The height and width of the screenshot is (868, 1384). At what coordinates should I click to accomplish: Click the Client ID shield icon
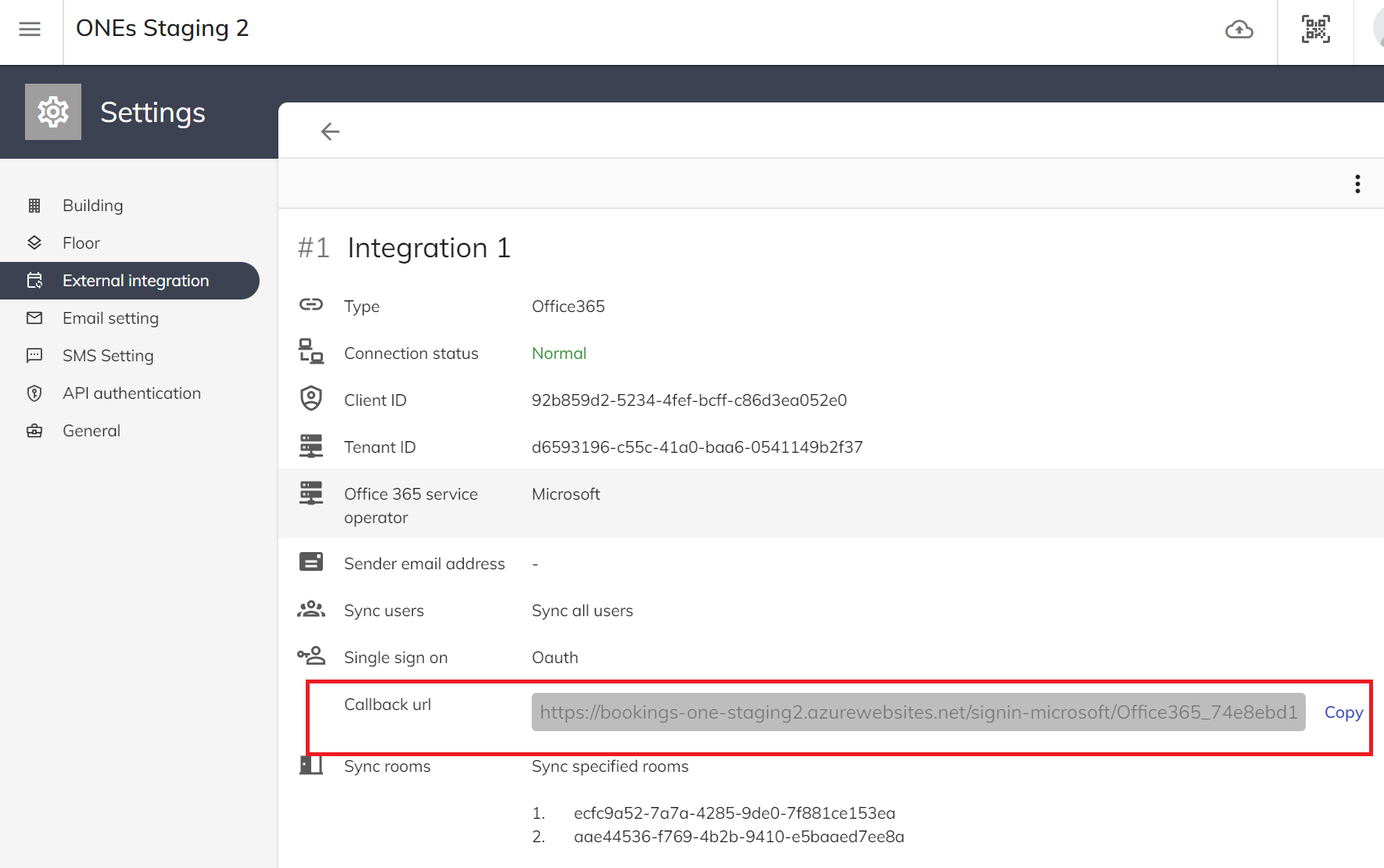coord(311,399)
